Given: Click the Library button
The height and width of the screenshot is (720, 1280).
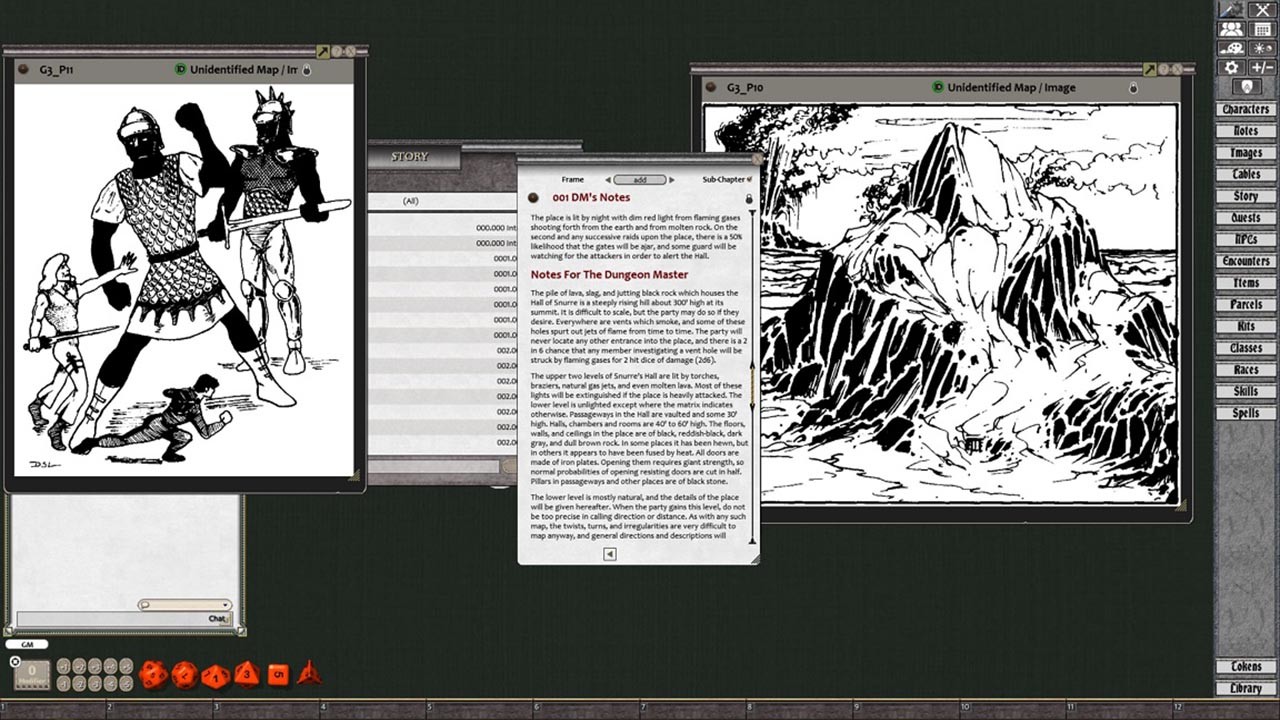Looking at the screenshot, I should [x=1245, y=688].
